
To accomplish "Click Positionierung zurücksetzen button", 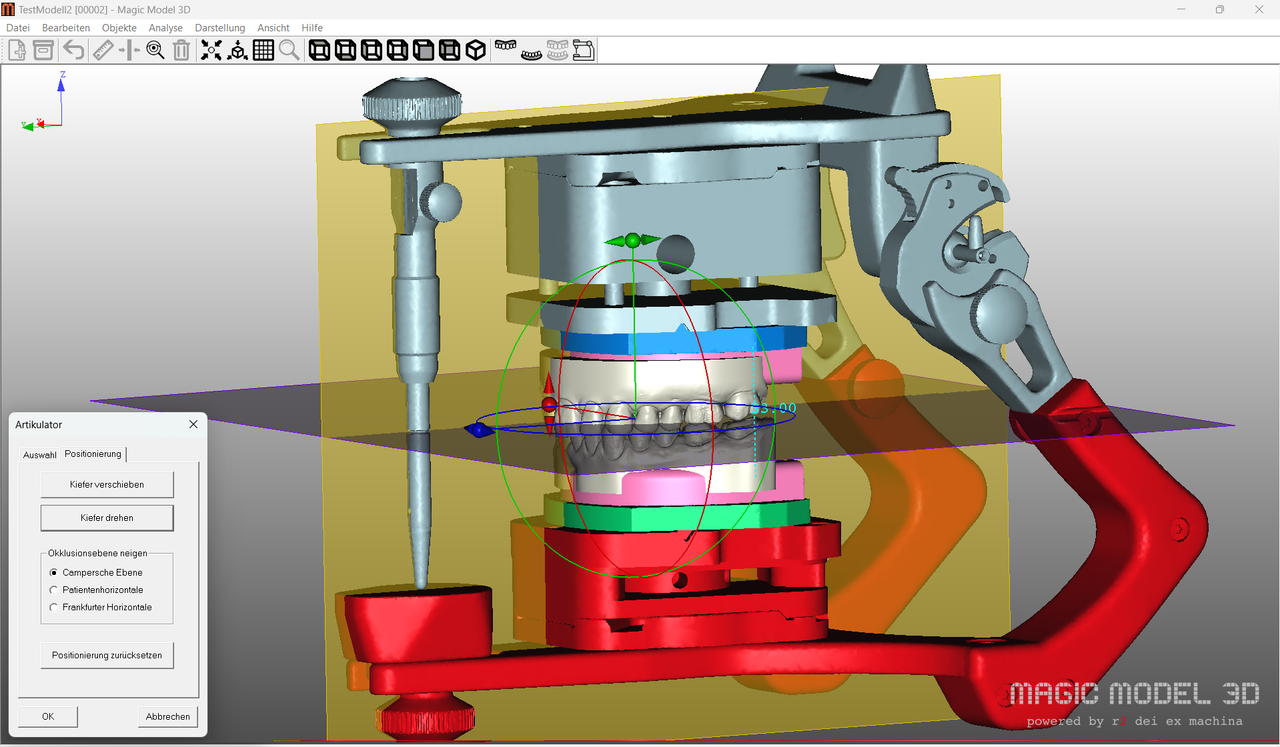I will (x=107, y=656).
